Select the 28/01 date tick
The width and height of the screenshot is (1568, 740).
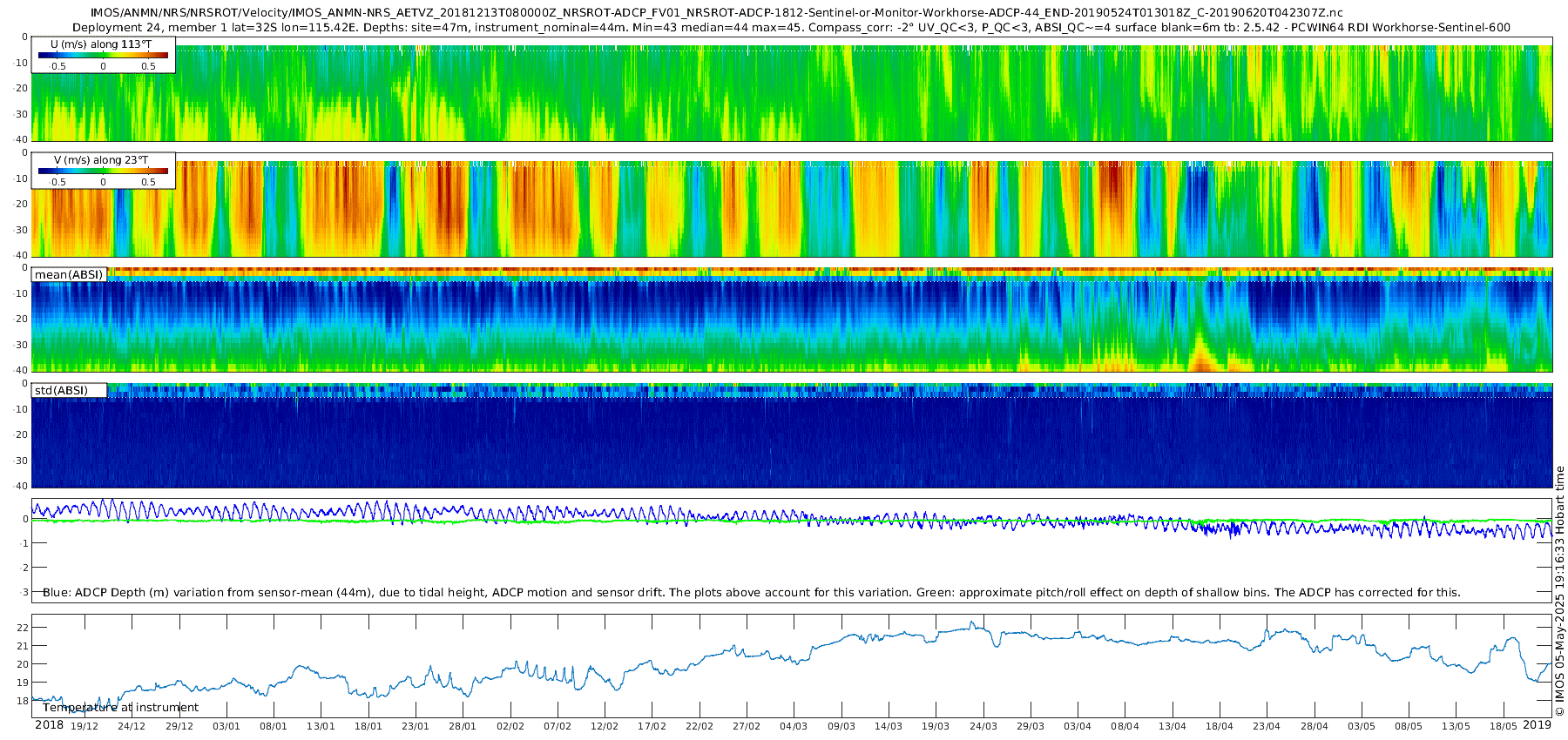point(463,727)
